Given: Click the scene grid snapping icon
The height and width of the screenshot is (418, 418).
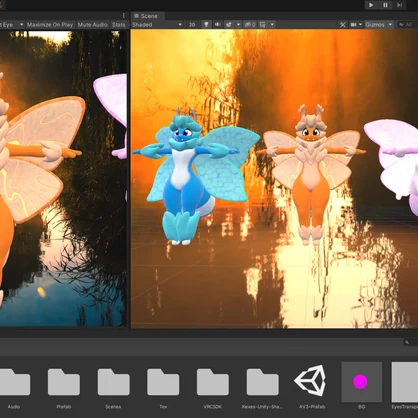Looking at the screenshot, I should pyautogui.click(x=263, y=25).
